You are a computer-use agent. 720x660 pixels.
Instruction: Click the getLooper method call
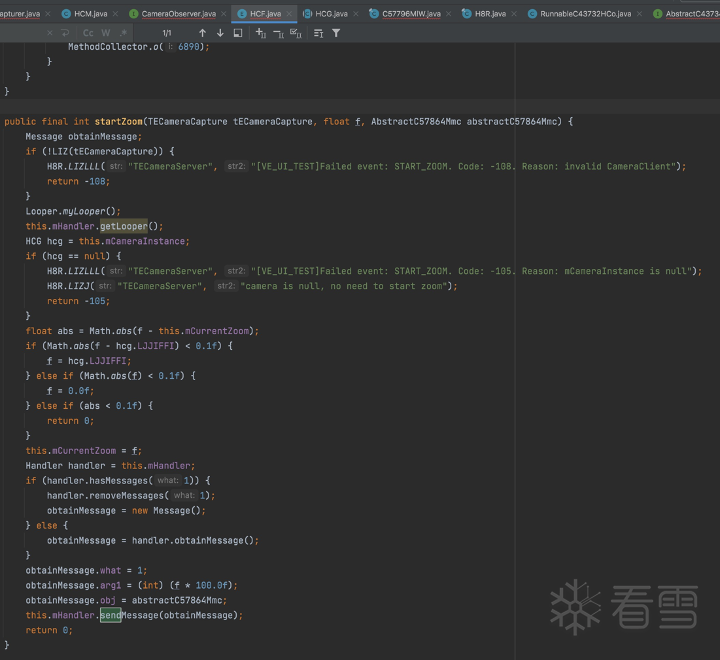[x=123, y=226]
